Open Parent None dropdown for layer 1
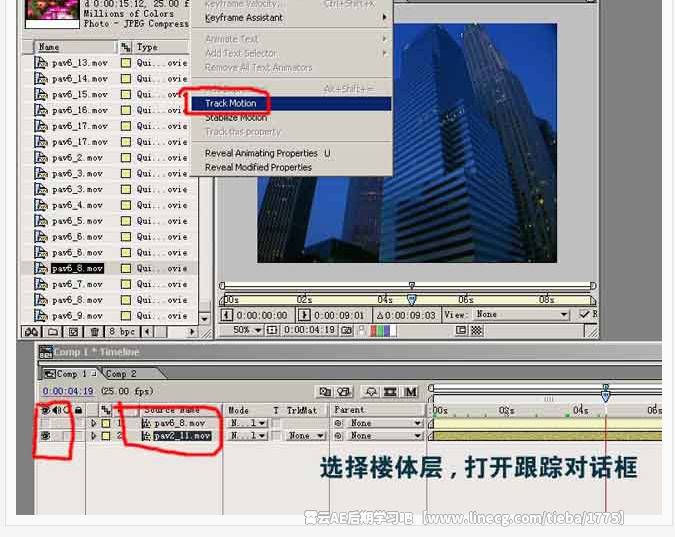The height and width of the screenshot is (537, 675). point(384,423)
